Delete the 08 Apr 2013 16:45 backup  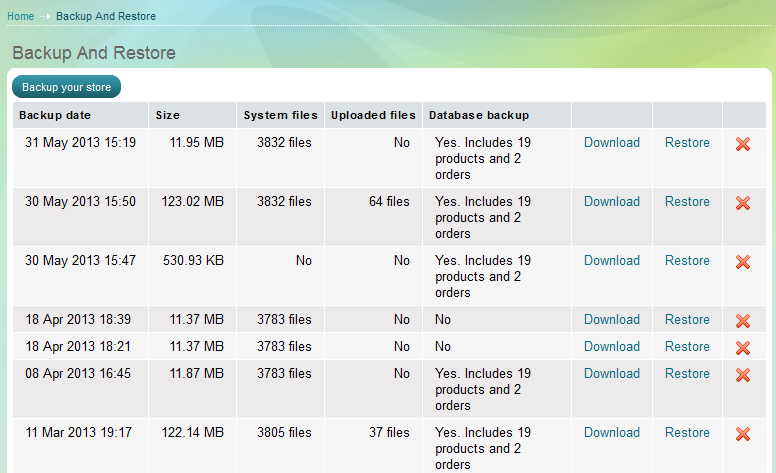pyautogui.click(x=743, y=375)
